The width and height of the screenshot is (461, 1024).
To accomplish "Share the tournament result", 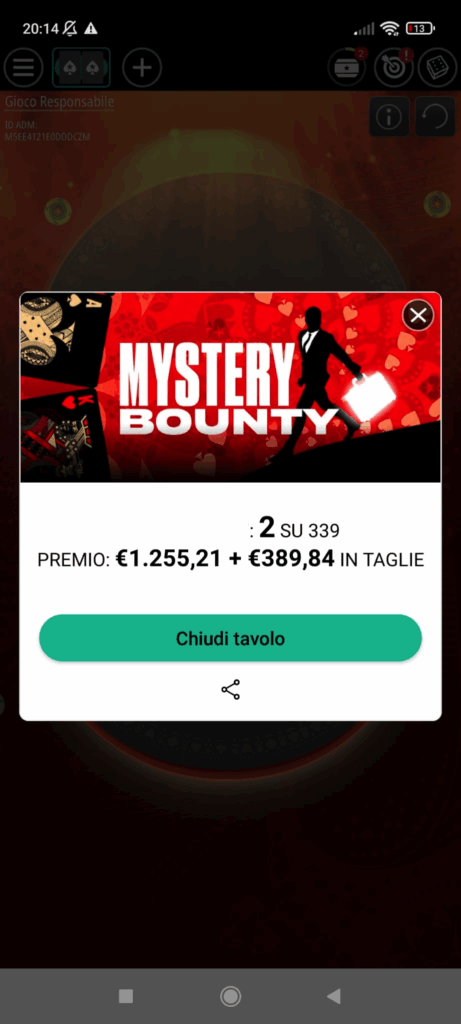I will (230, 690).
